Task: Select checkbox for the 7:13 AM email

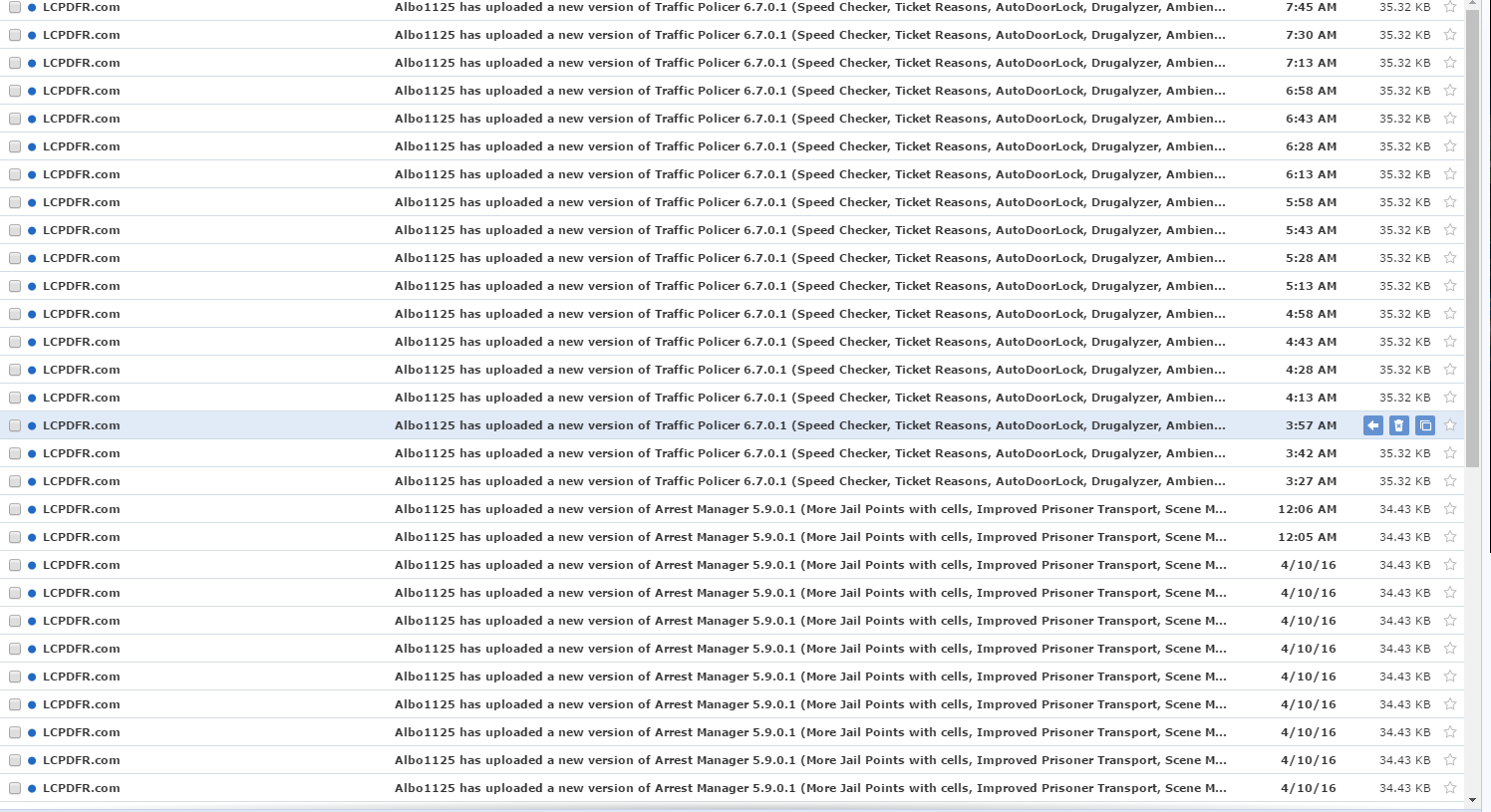Action: (x=15, y=63)
